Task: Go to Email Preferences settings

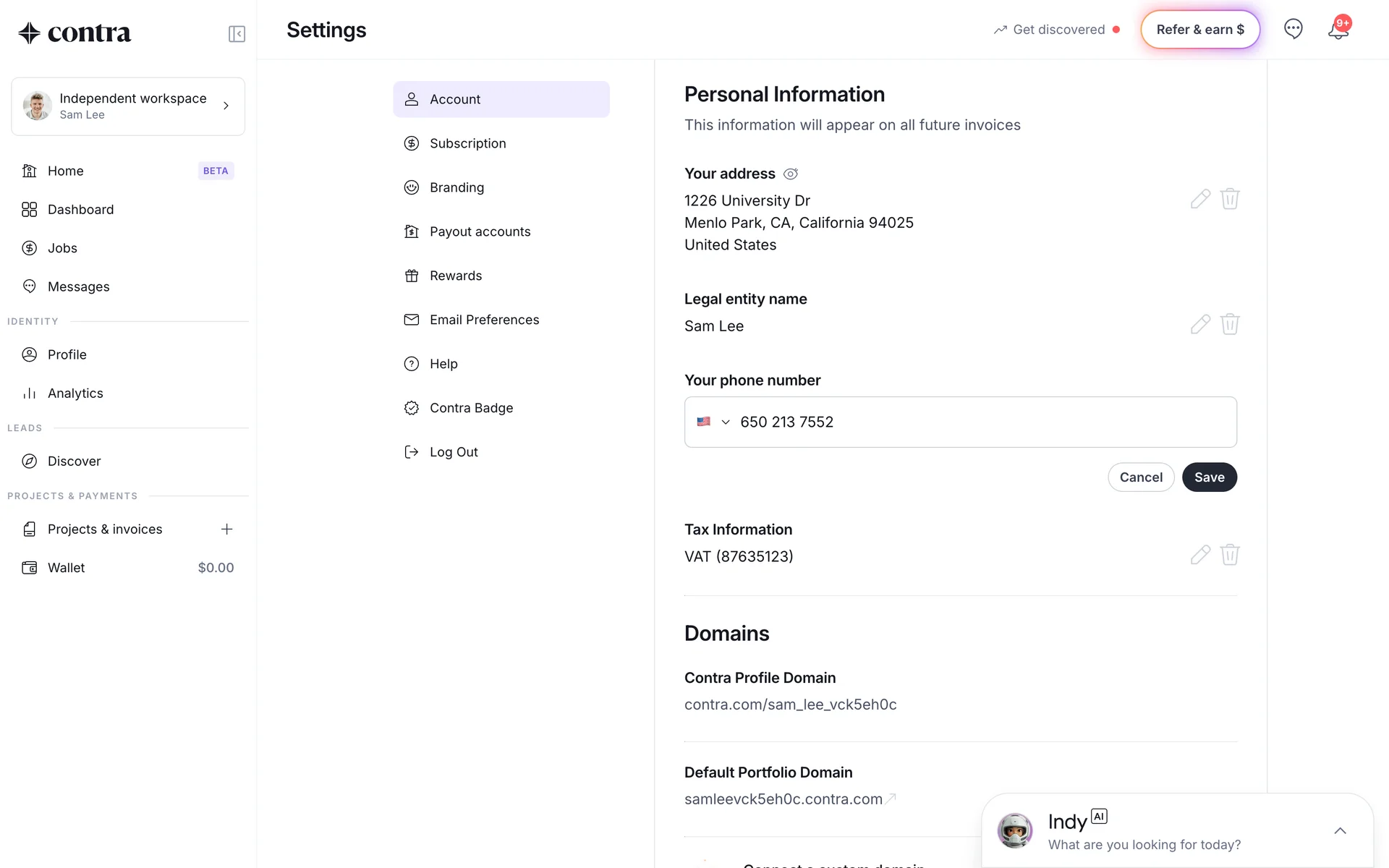Action: tap(484, 320)
